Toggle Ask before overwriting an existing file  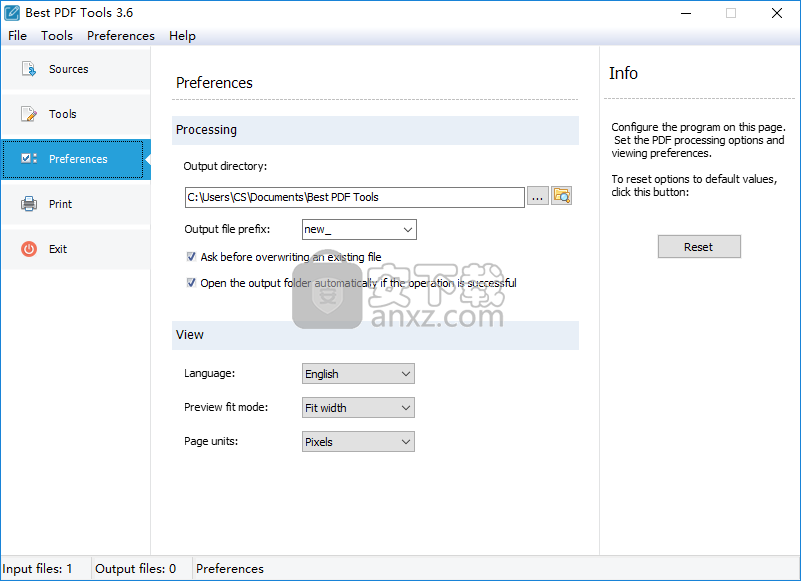click(x=191, y=257)
